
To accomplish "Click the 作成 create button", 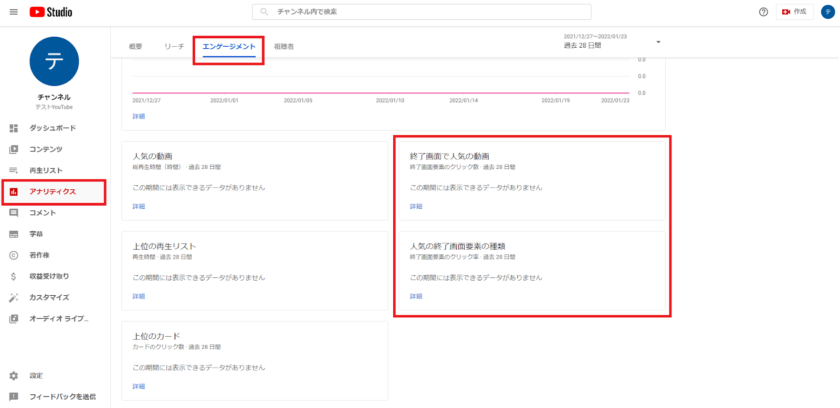I will [x=794, y=12].
